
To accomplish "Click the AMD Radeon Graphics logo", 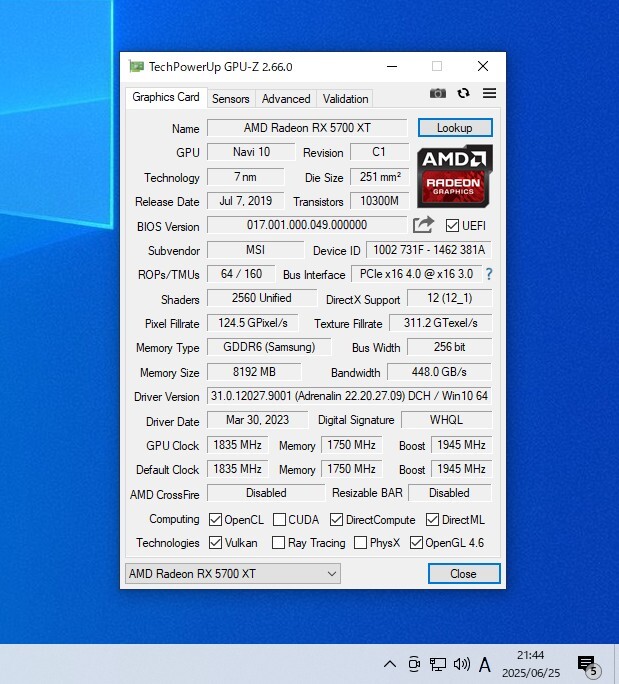I will [x=455, y=176].
